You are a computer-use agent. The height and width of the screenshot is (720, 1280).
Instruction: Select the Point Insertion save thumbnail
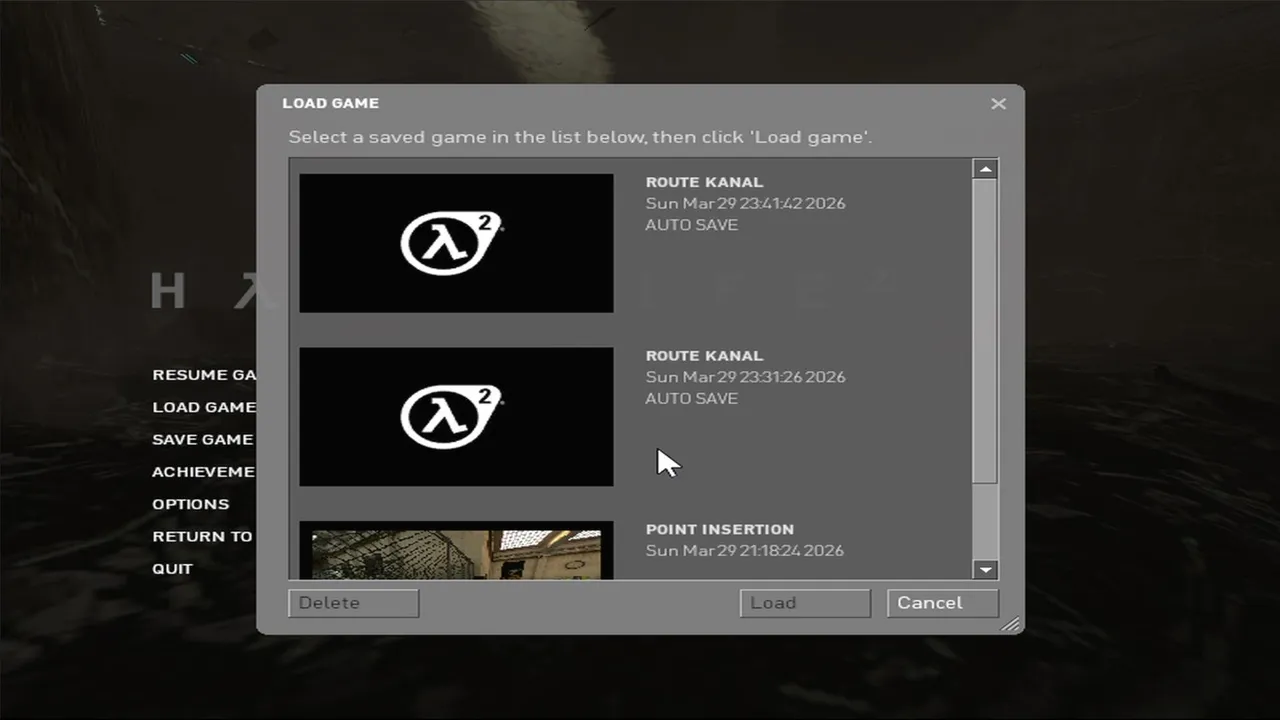(x=456, y=551)
